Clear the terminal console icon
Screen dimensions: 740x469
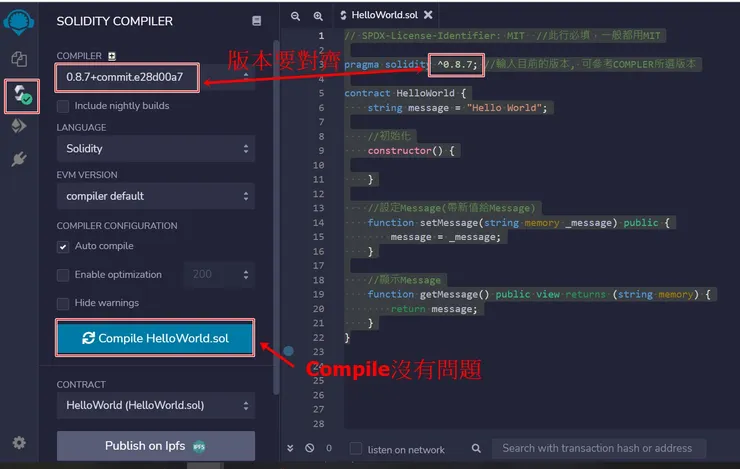click(310, 448)
